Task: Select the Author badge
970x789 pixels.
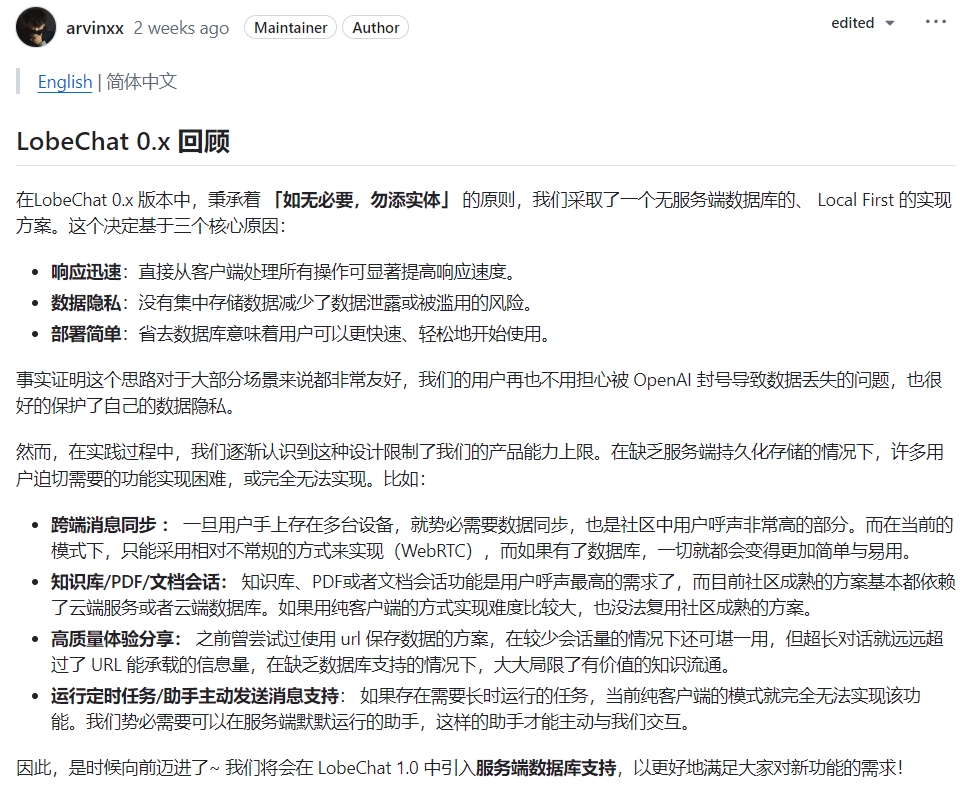Action: pos(376,28)
